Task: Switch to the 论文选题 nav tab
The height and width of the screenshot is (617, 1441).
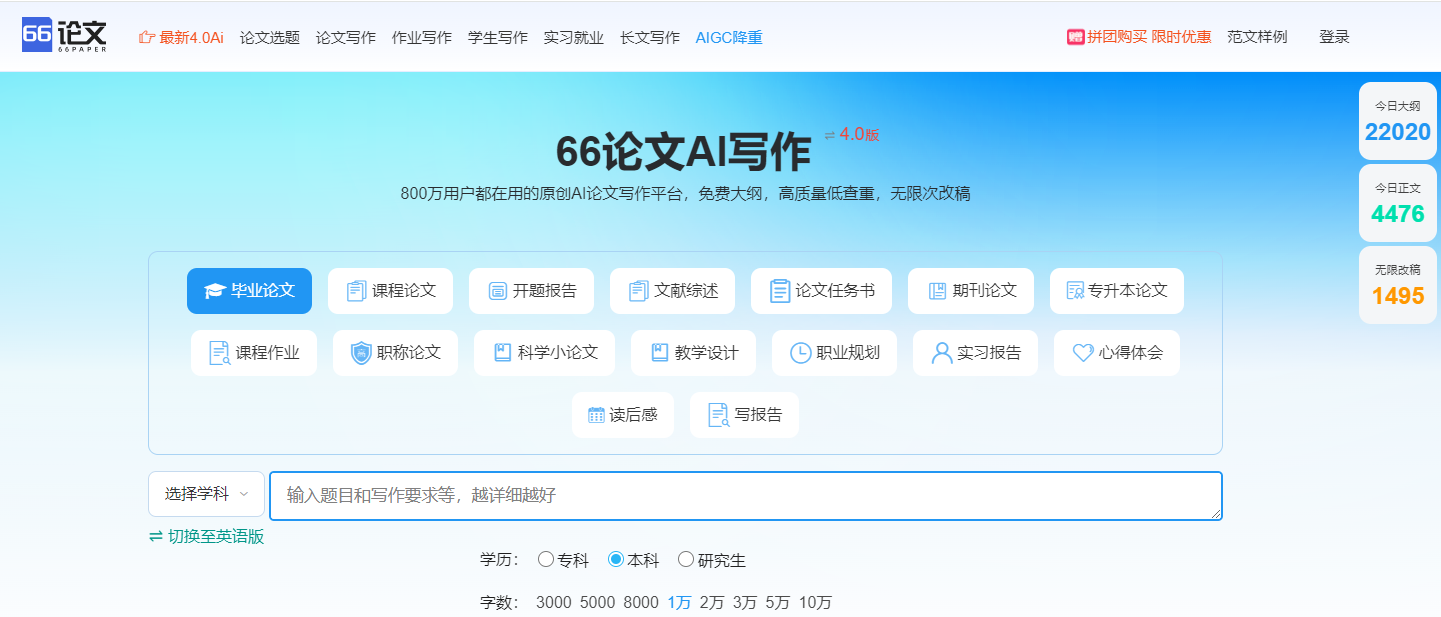Action: click(269, 36)
